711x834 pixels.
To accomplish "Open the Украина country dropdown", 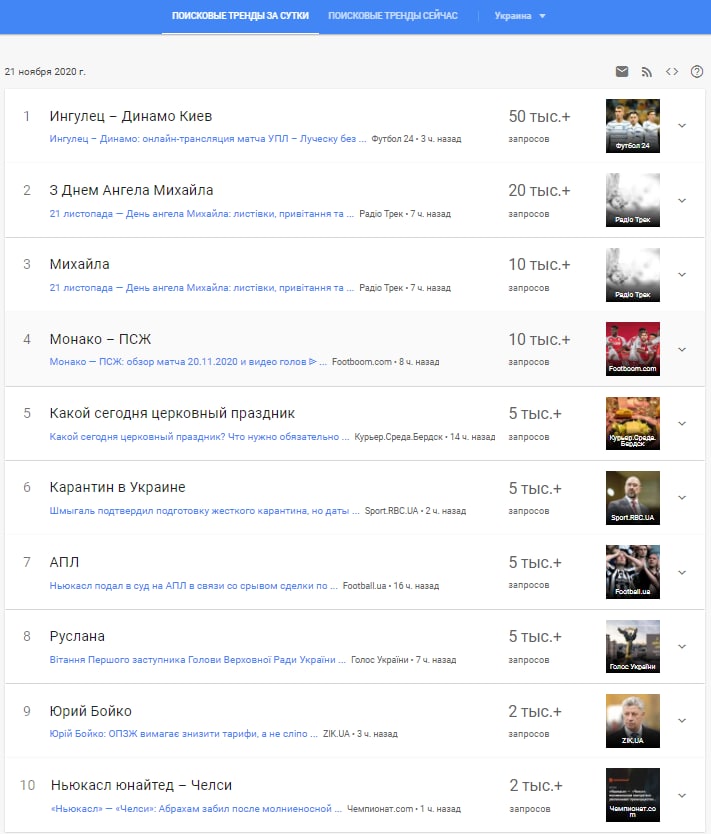I will click(520, 16).
